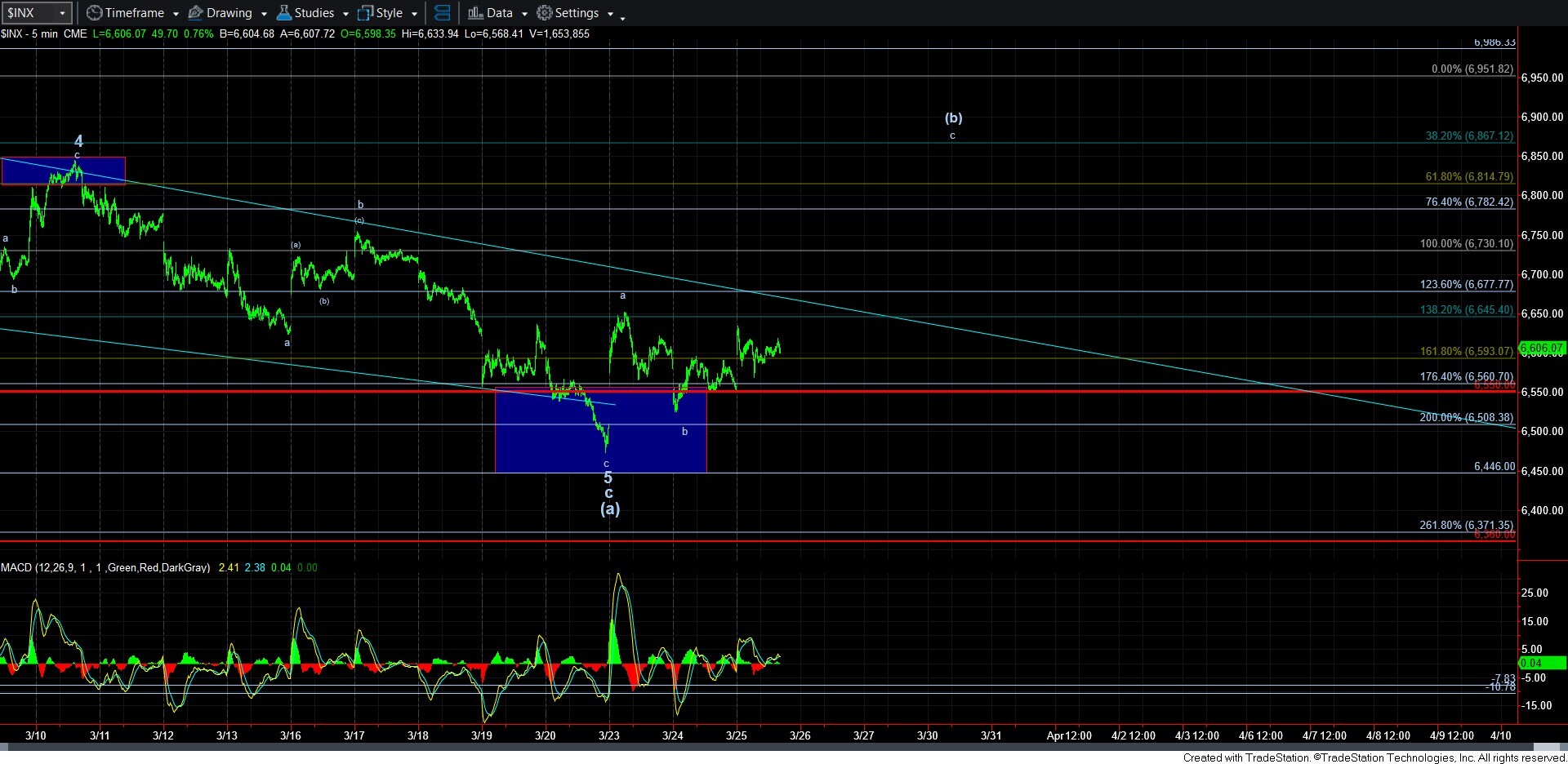The height and width of the screenshot is (764, 1568).
Task: Open the Drawing menu label
Action: coord(229,13)
